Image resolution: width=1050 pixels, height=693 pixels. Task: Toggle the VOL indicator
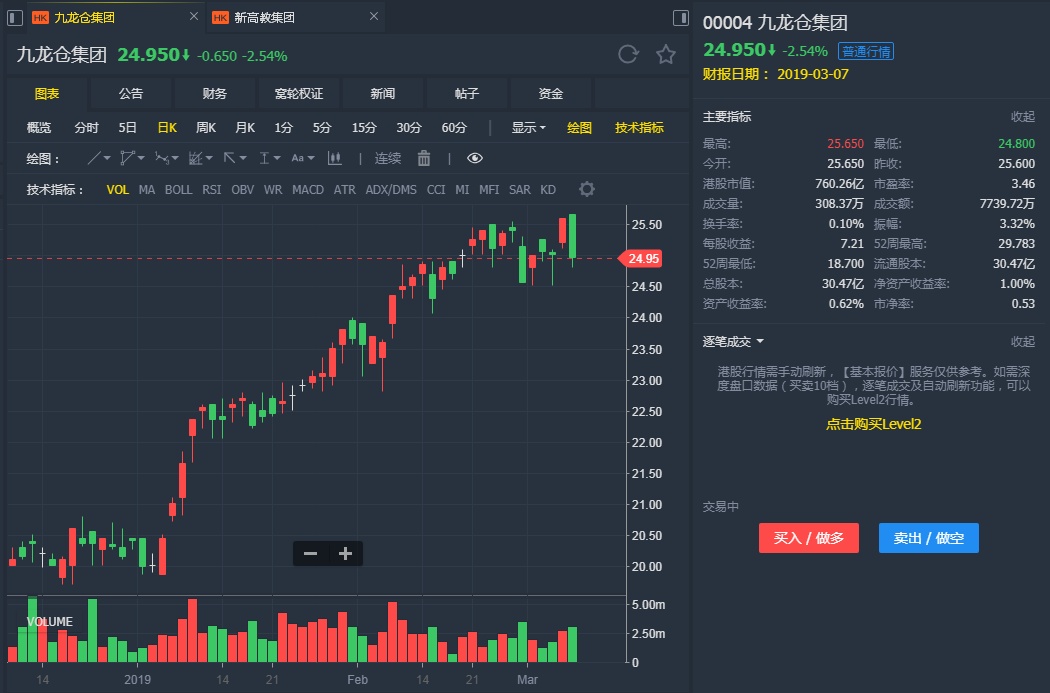pyautogui.click(x=117, y=189)
